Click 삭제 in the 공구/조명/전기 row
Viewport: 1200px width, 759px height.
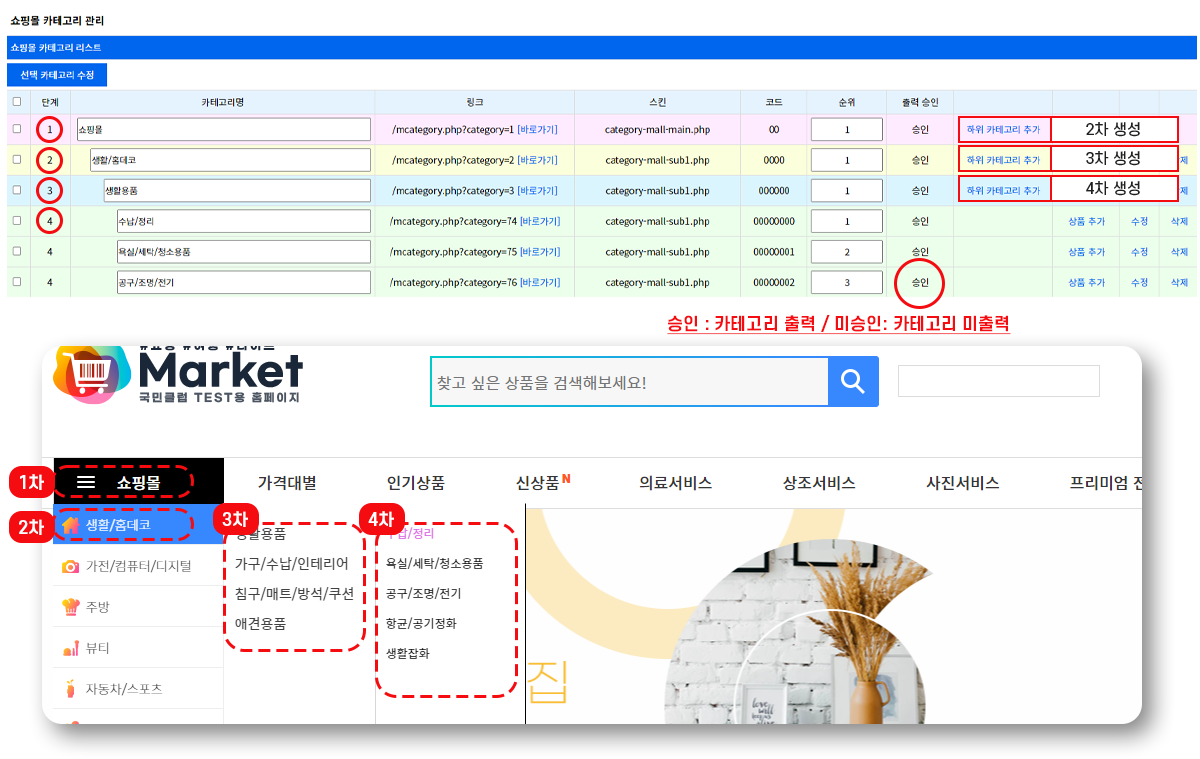[1180, 282]
